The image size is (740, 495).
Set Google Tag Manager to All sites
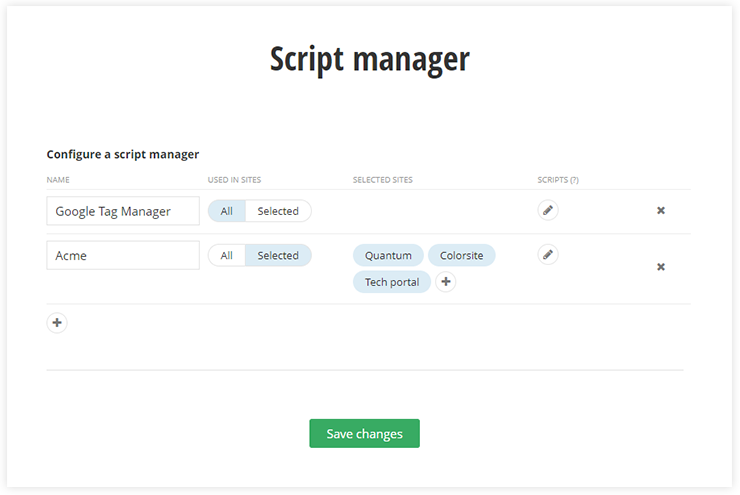pos(227,211)
